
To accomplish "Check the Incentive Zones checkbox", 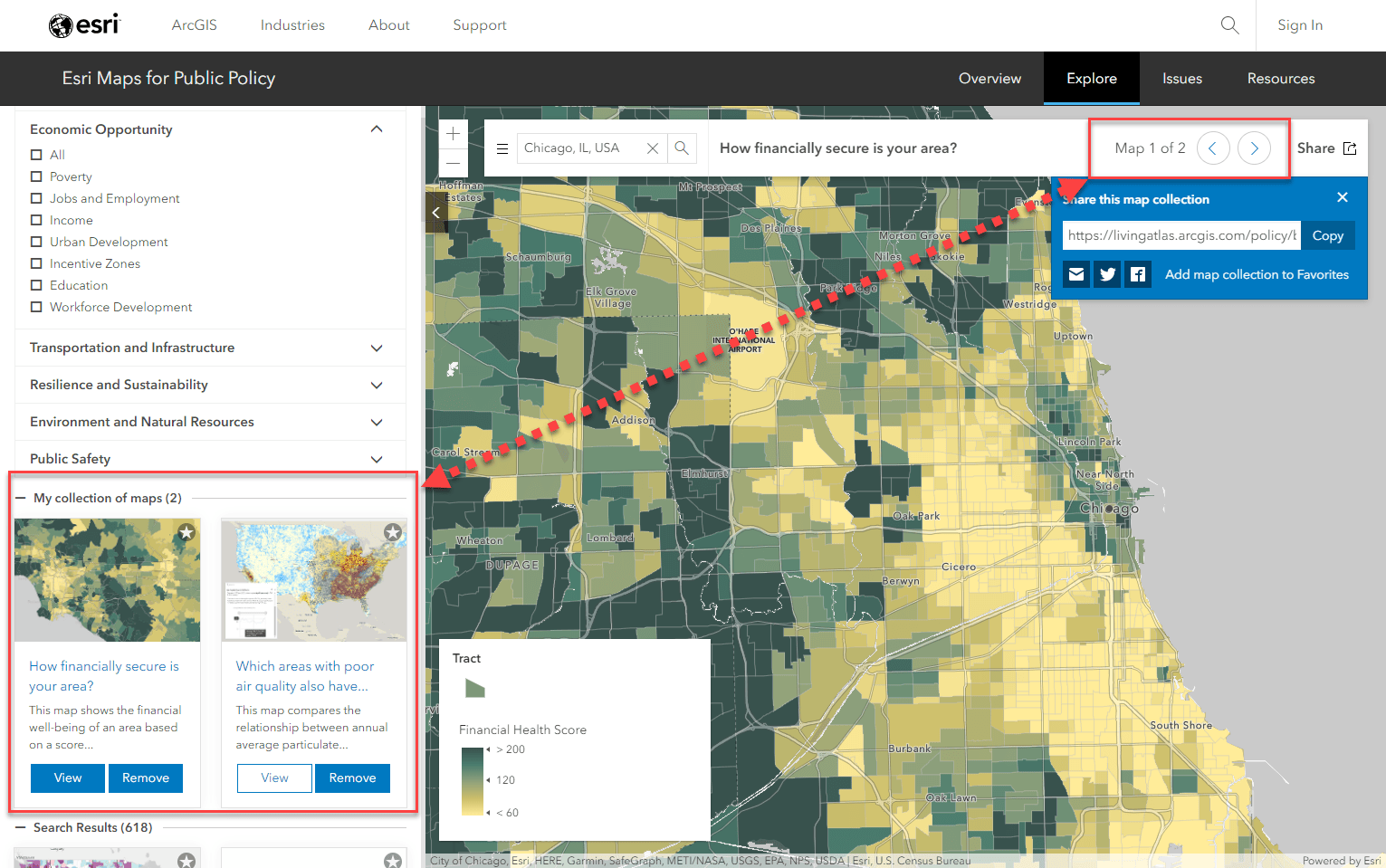I will [x=36, y=263].
